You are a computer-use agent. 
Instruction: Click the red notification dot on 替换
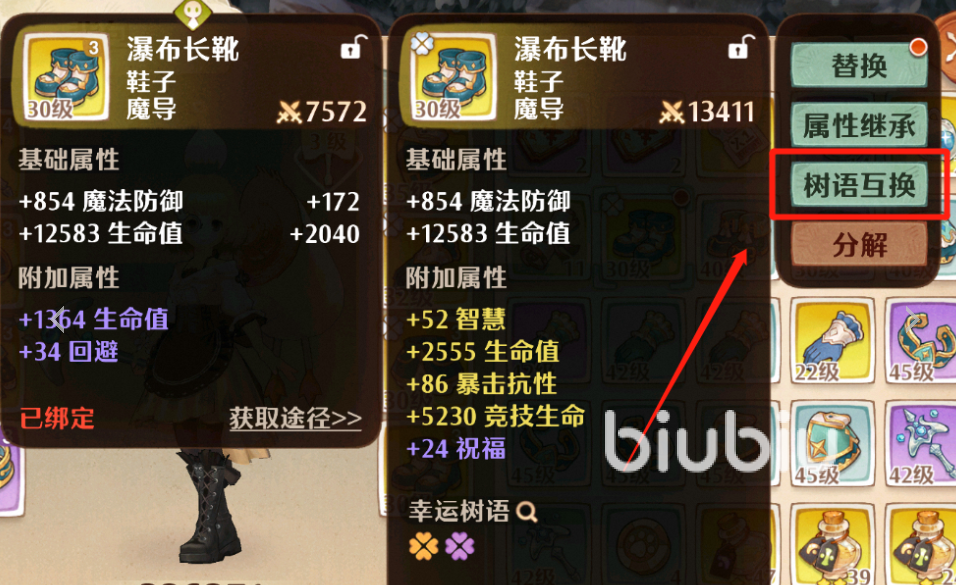[x=918, y=47]
